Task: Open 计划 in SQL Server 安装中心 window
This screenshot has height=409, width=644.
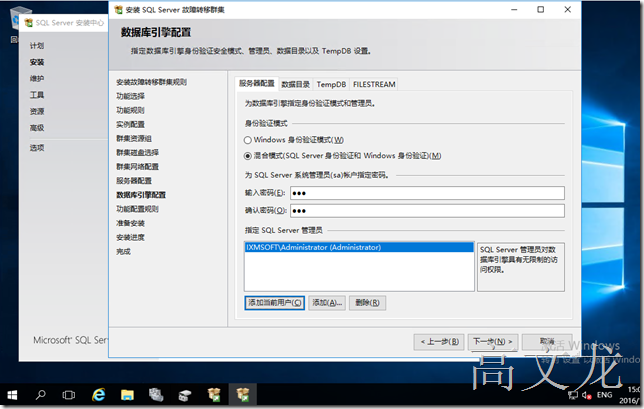Action: click(x=37, y=46)
